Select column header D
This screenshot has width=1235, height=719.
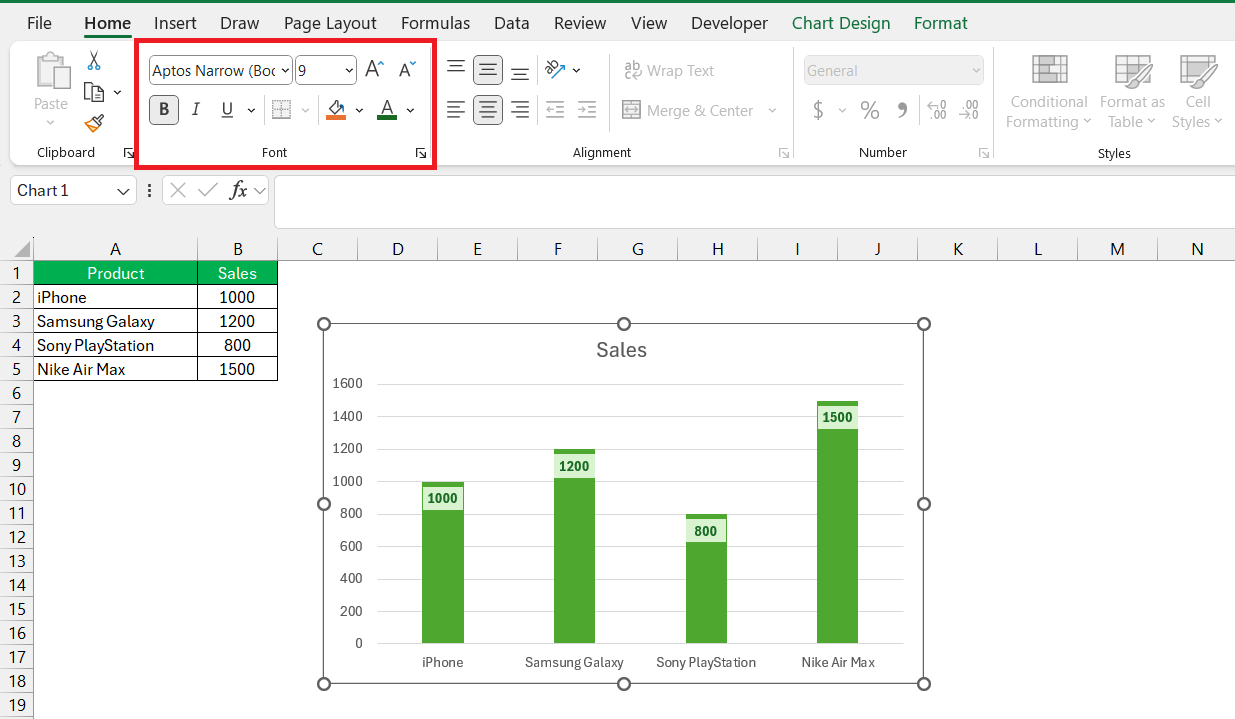tap(397, 249)
